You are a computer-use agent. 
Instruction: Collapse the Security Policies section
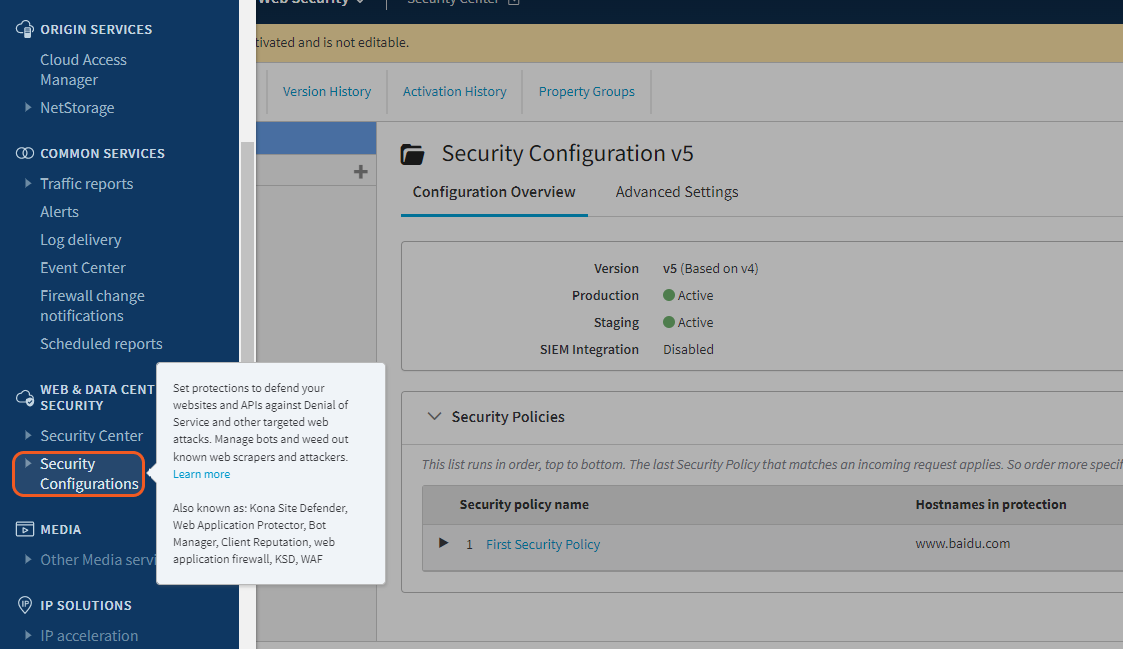click(x=434, y=417)
